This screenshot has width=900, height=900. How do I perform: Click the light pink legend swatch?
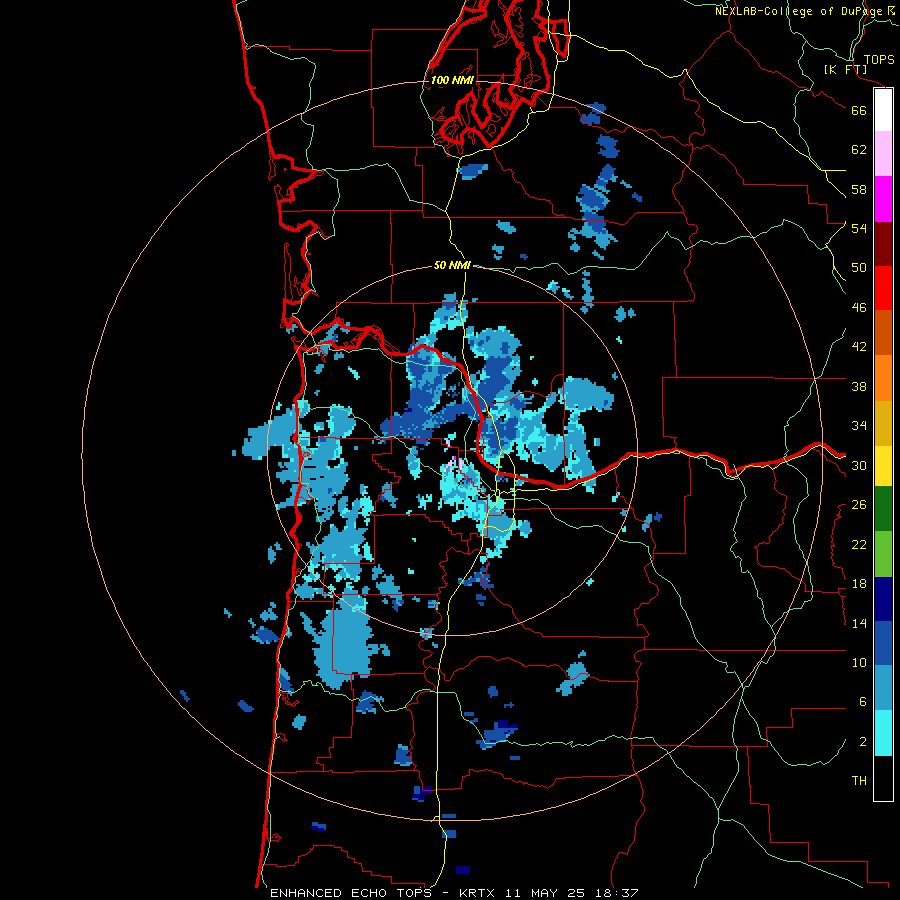click(x=883, y=154)
